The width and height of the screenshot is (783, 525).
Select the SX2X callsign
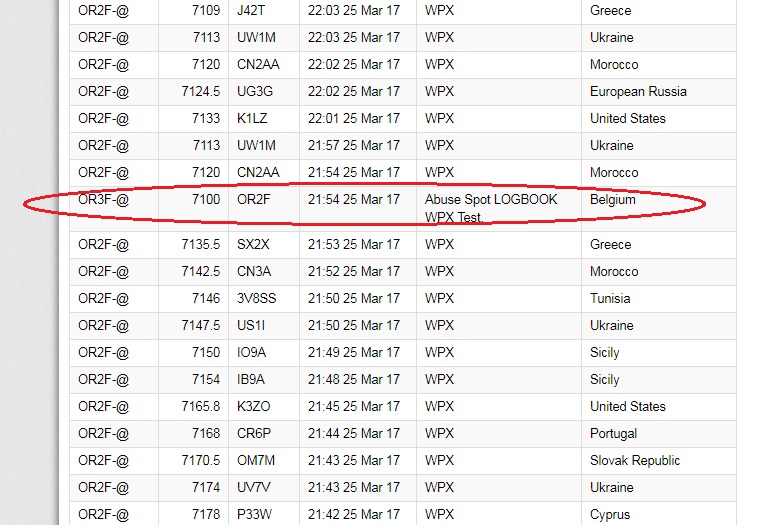pyautogui.click(x=252, y=244)
